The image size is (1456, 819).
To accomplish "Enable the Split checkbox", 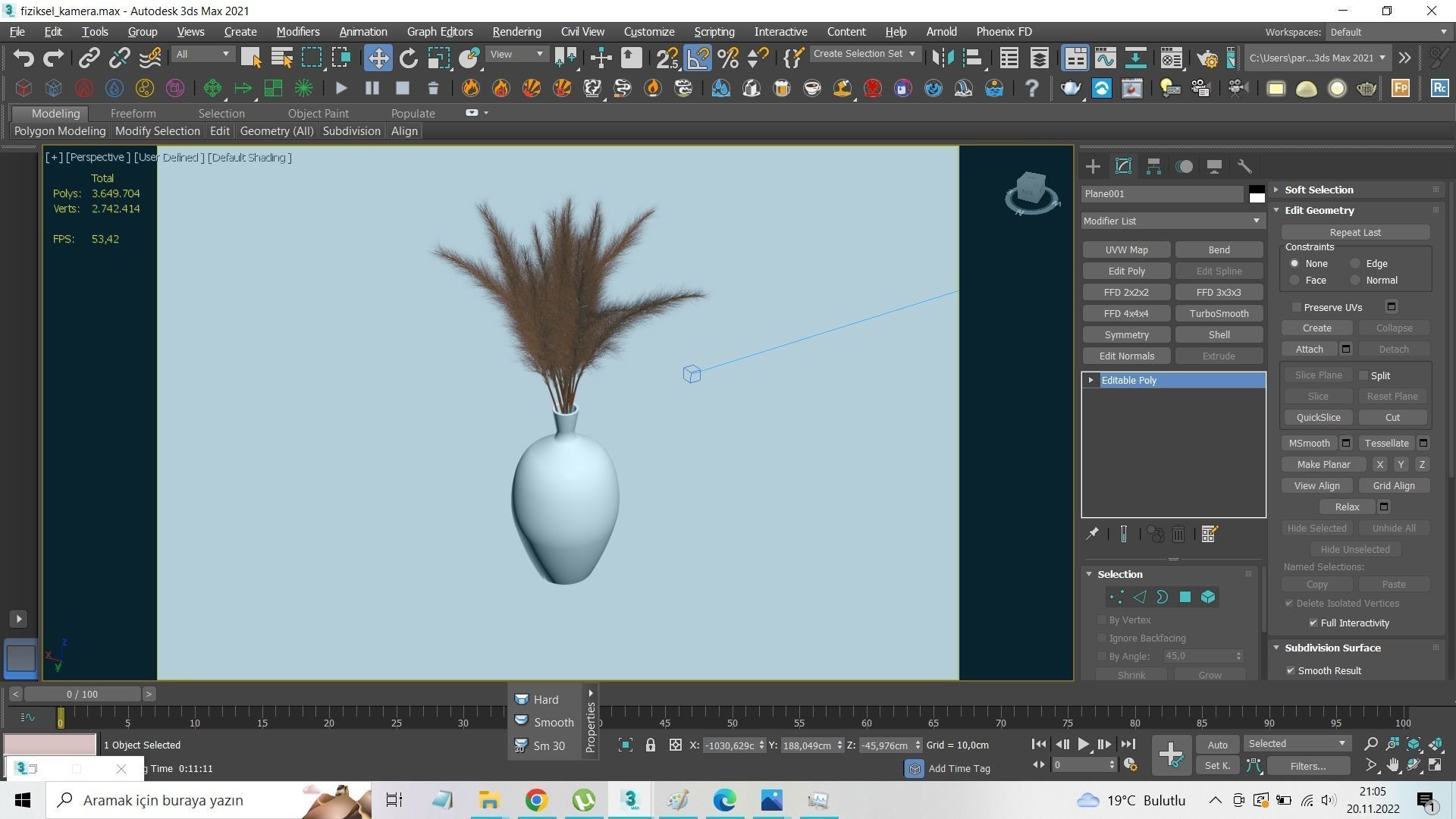I will [1363, 376].
